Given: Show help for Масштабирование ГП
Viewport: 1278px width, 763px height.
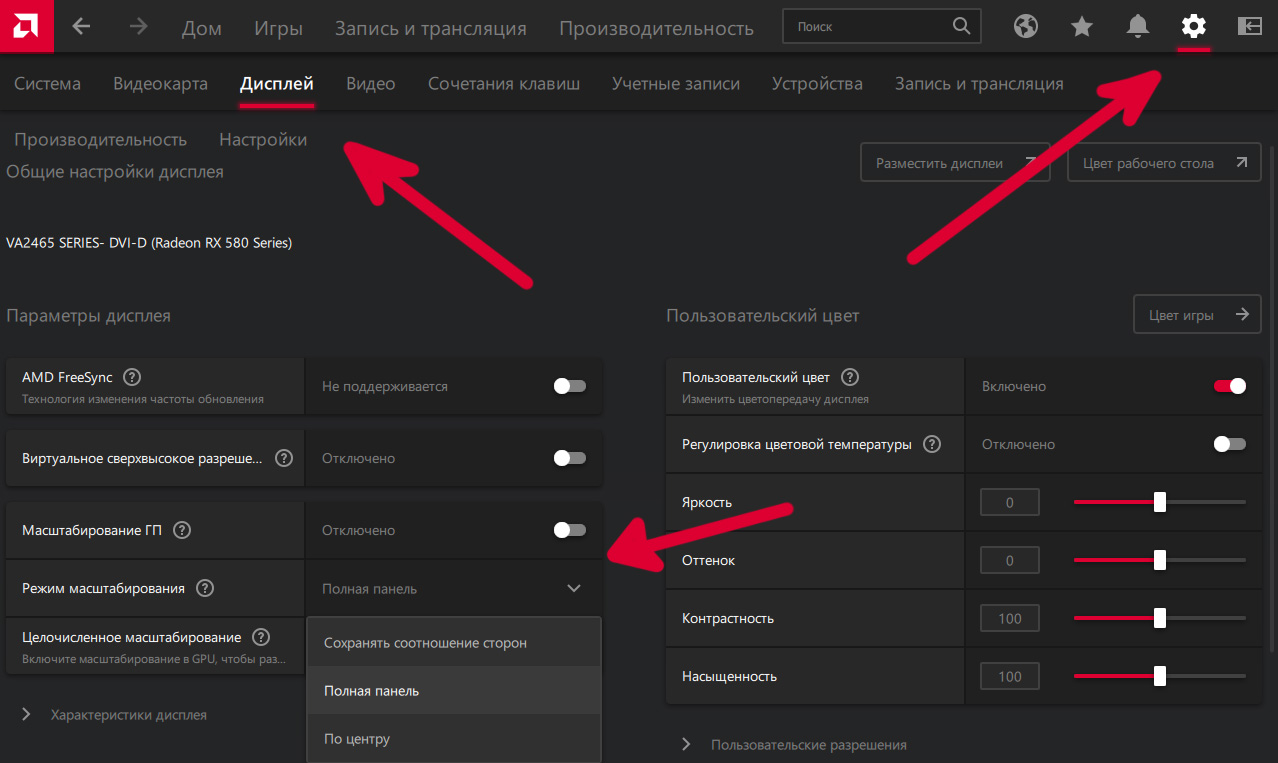Looking at the screenshot, I should pyautogui.click(x=182, y=530).
